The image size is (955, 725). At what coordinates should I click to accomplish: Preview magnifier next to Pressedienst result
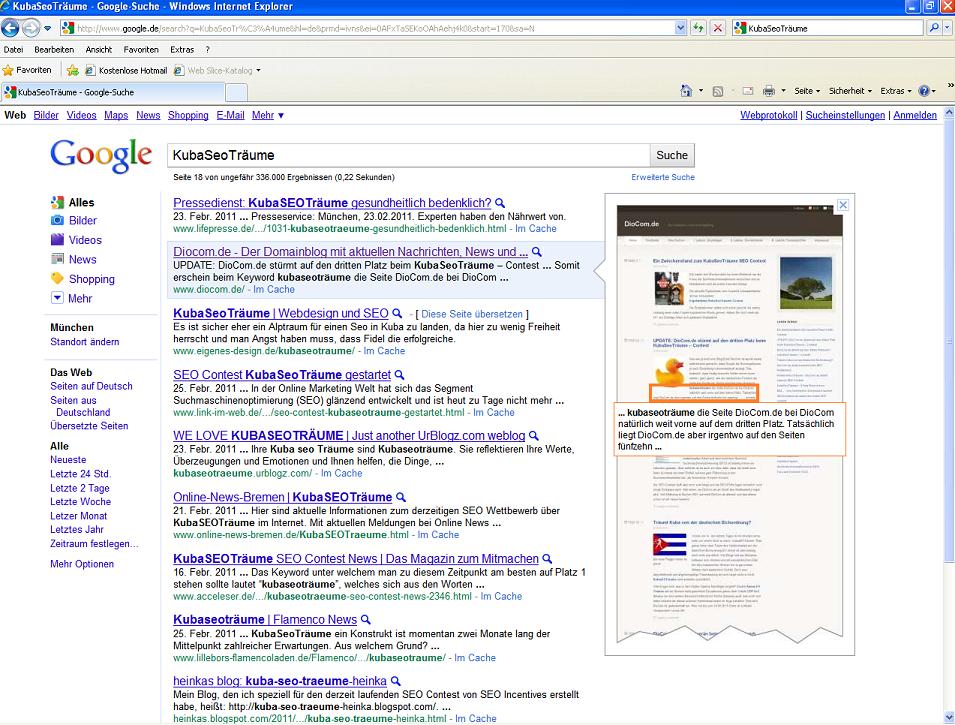[x=499, y=203]
